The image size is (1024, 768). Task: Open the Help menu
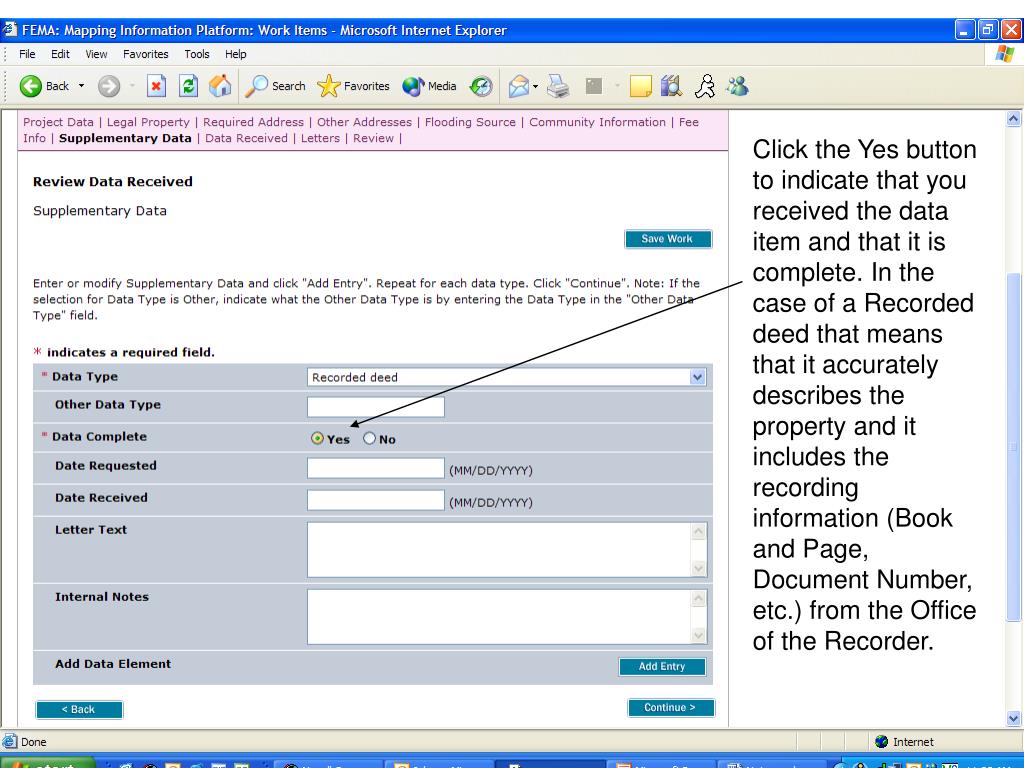[236, 54]
